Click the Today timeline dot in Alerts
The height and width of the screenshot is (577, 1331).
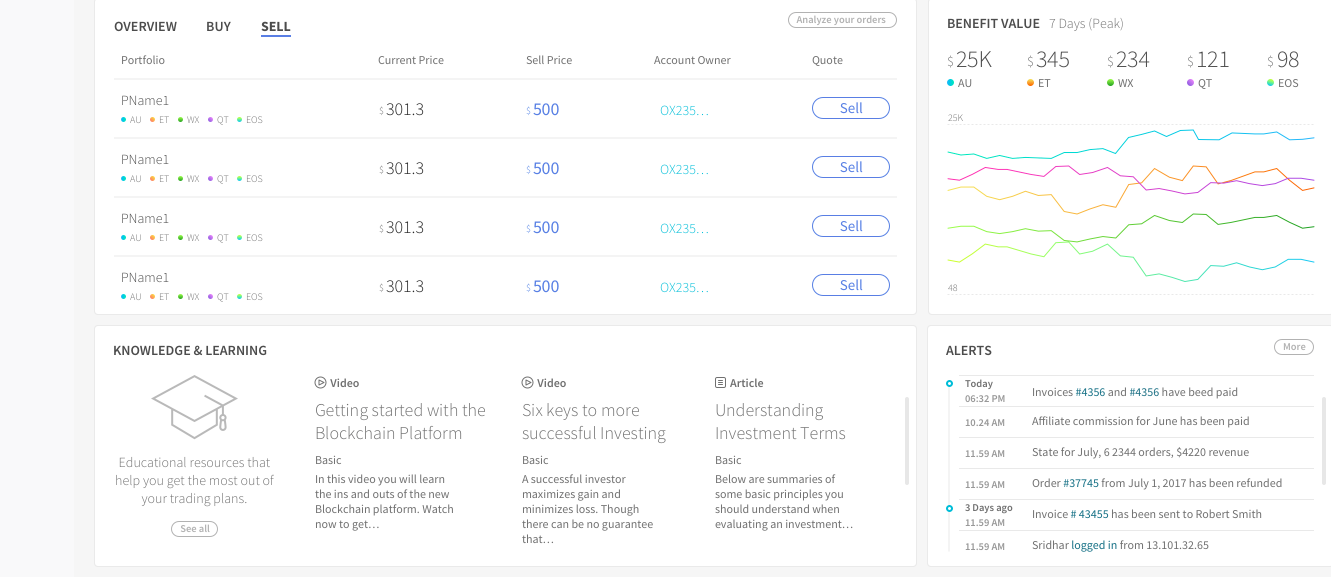point(949,384)
